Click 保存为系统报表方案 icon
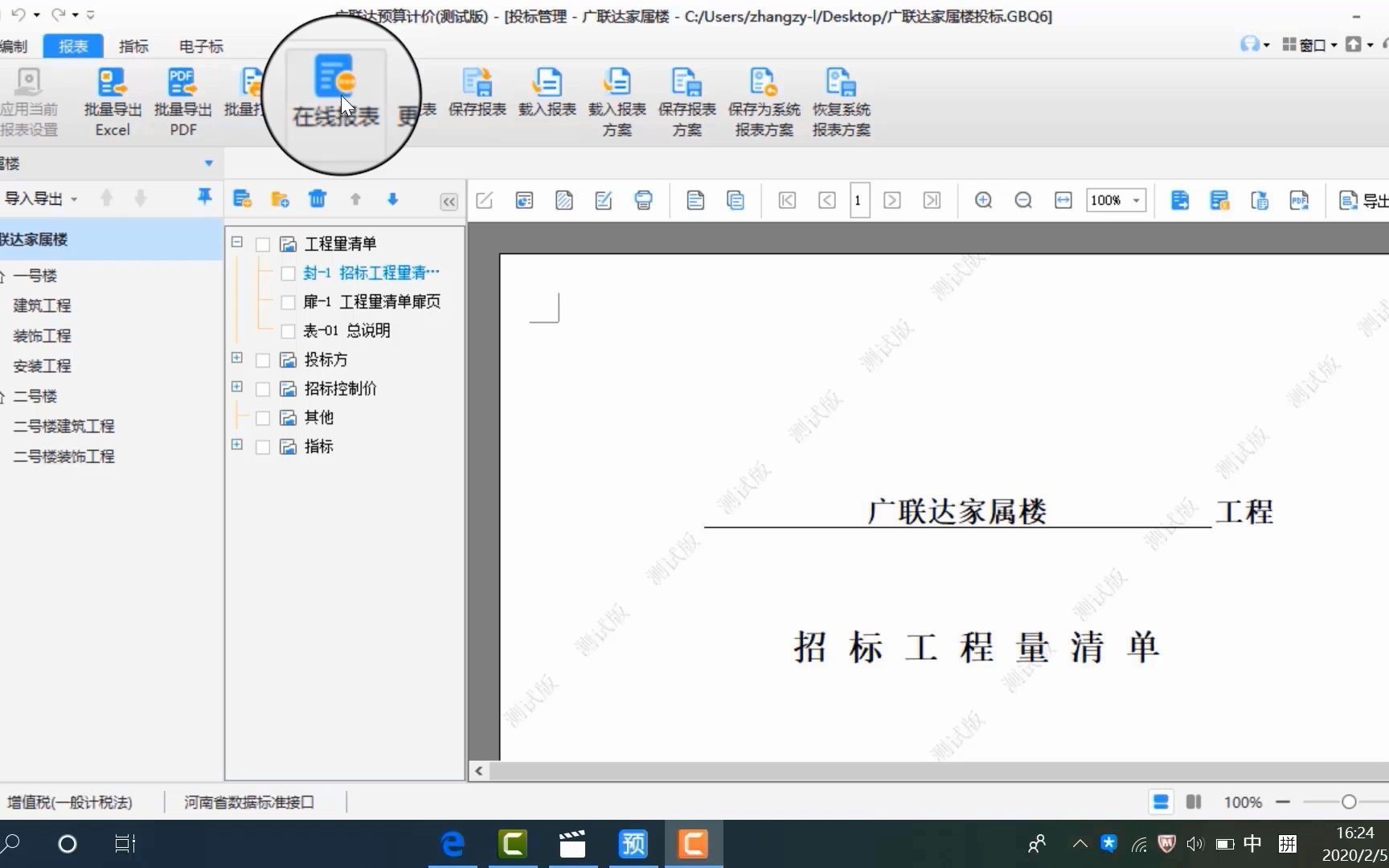 [x=764, y=102]
